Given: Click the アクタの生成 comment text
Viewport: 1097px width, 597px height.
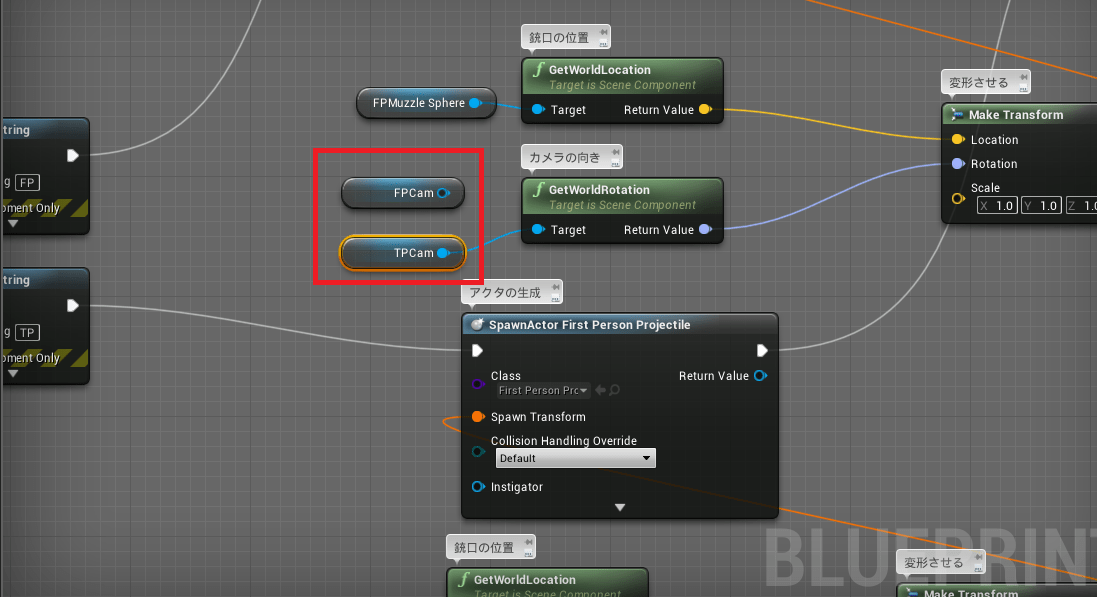Looking at the screenshot, I should click(x=505, y=293).
